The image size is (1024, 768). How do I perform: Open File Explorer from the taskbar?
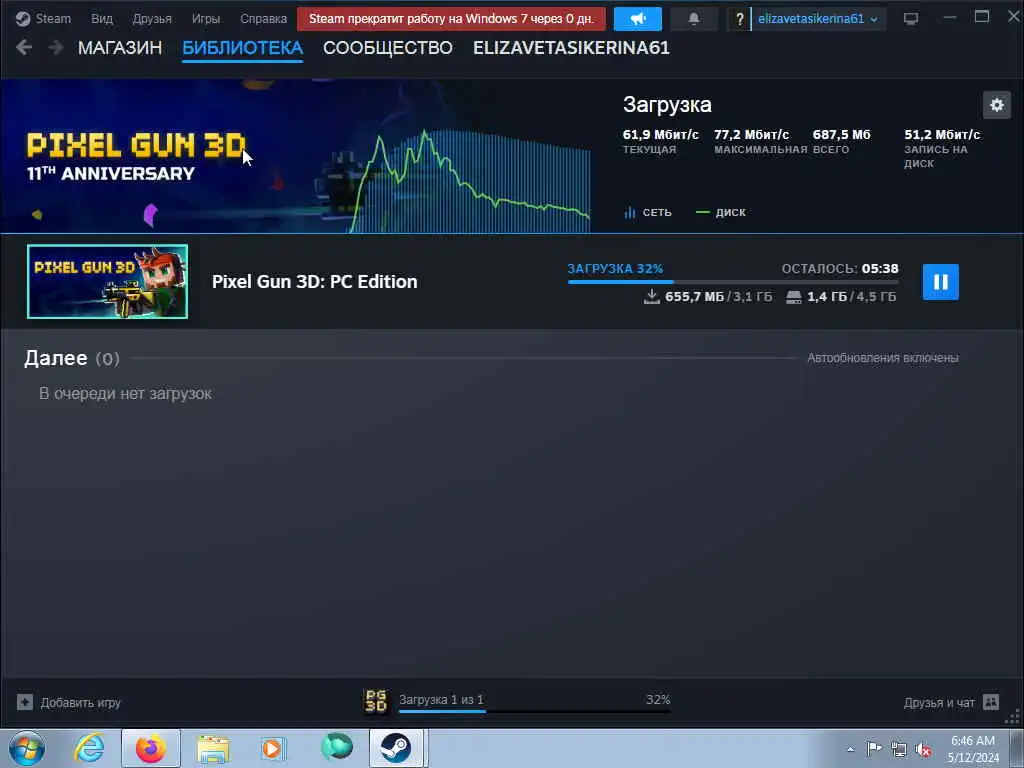pos(212,748)
